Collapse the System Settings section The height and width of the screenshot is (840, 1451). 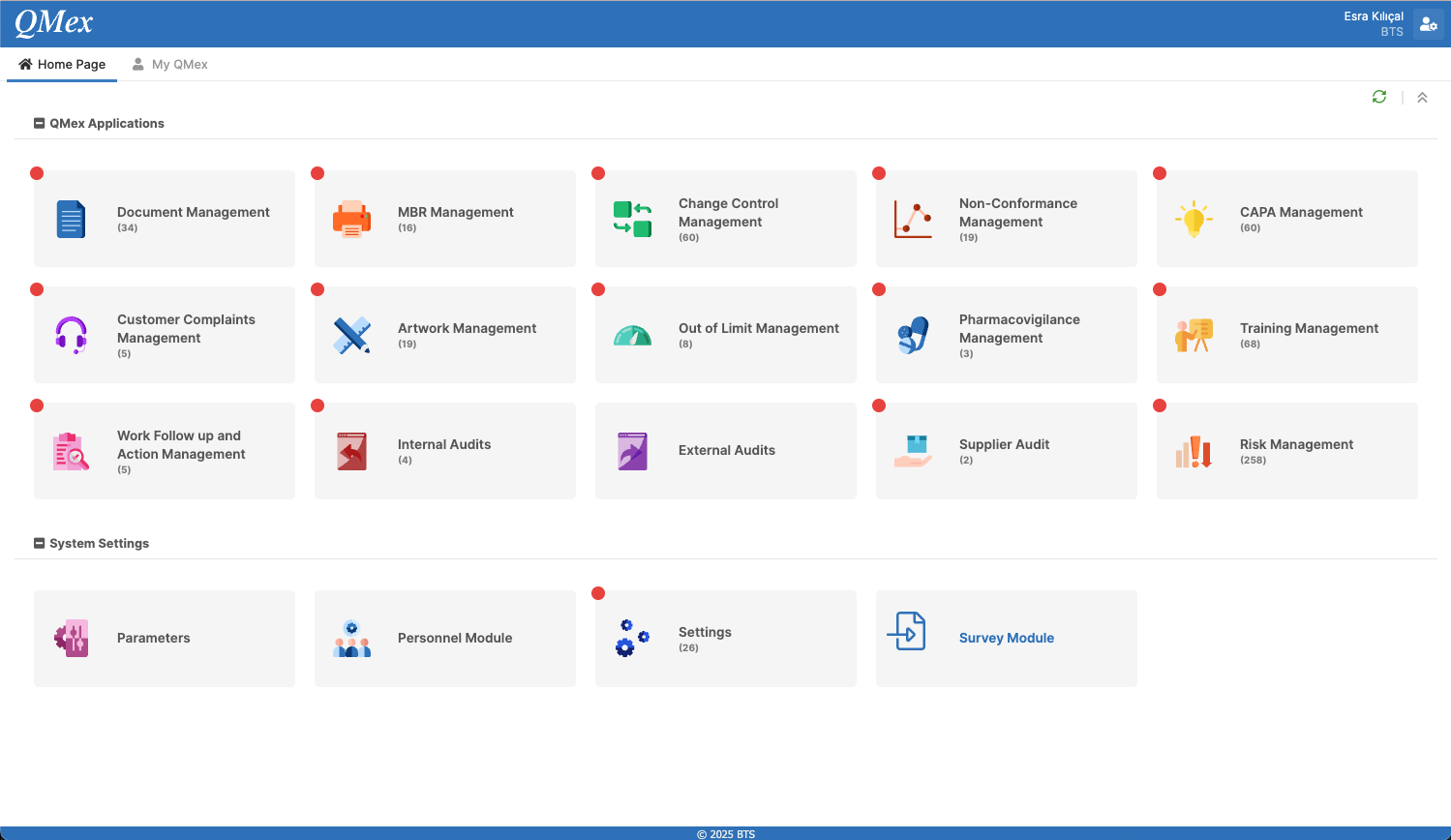pyautogui.click(x=39, y=543)
